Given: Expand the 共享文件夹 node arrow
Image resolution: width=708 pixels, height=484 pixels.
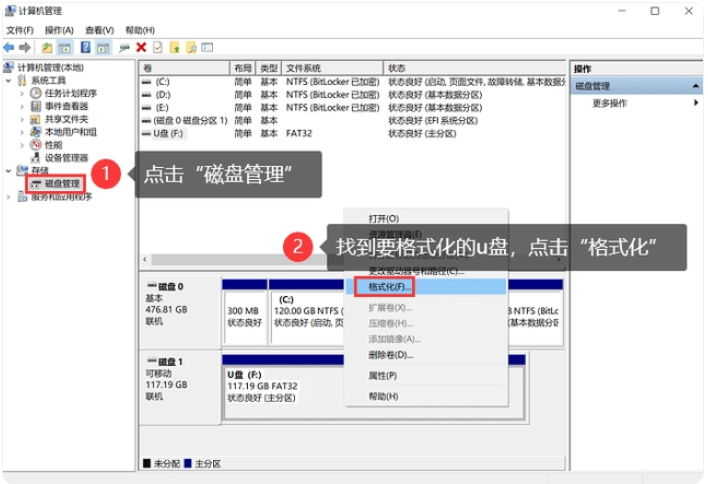Looking at the screenshot, I should click(22, 119).
